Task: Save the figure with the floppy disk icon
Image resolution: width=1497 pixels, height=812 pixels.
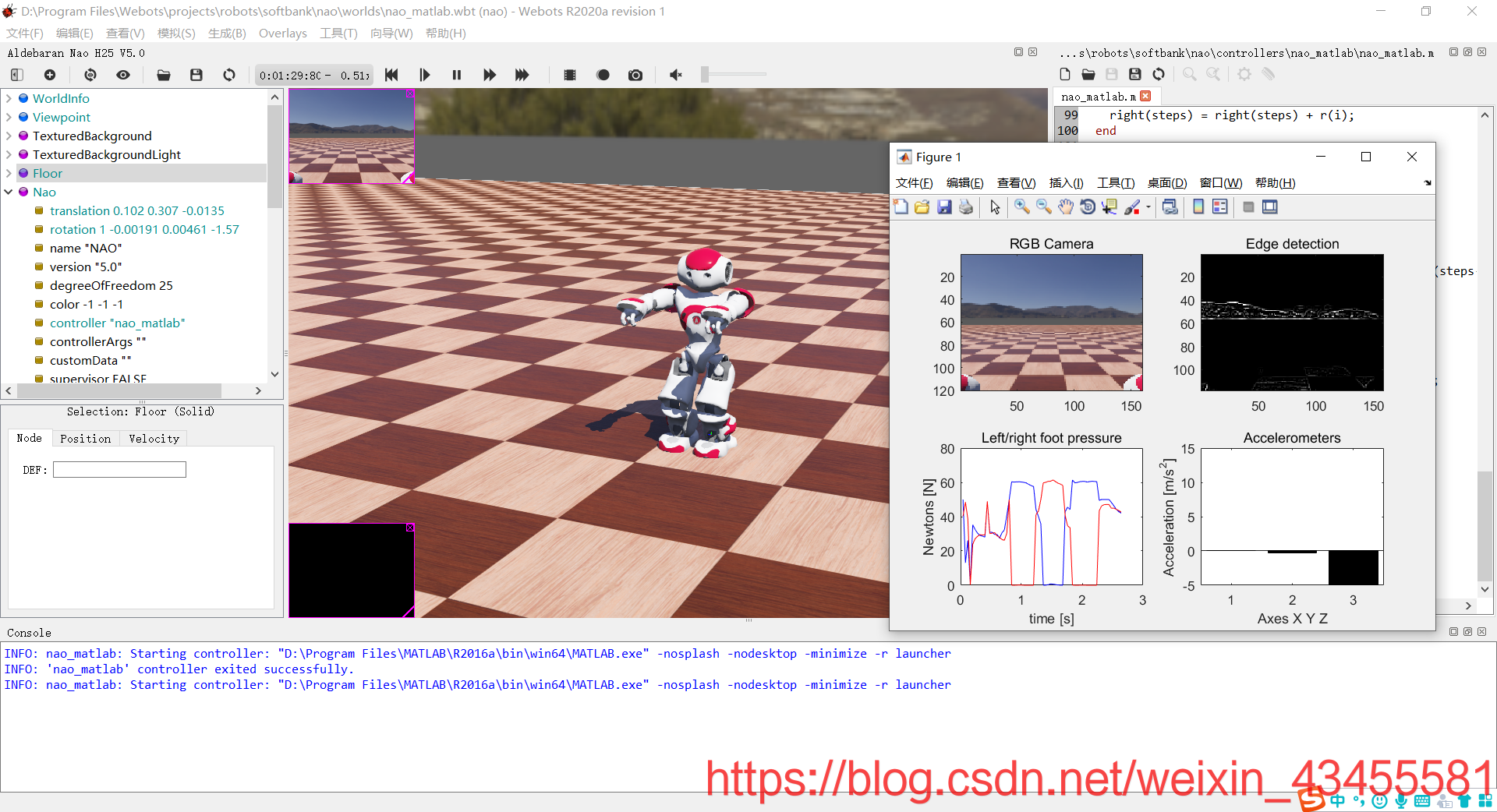Action: [944, 207]
